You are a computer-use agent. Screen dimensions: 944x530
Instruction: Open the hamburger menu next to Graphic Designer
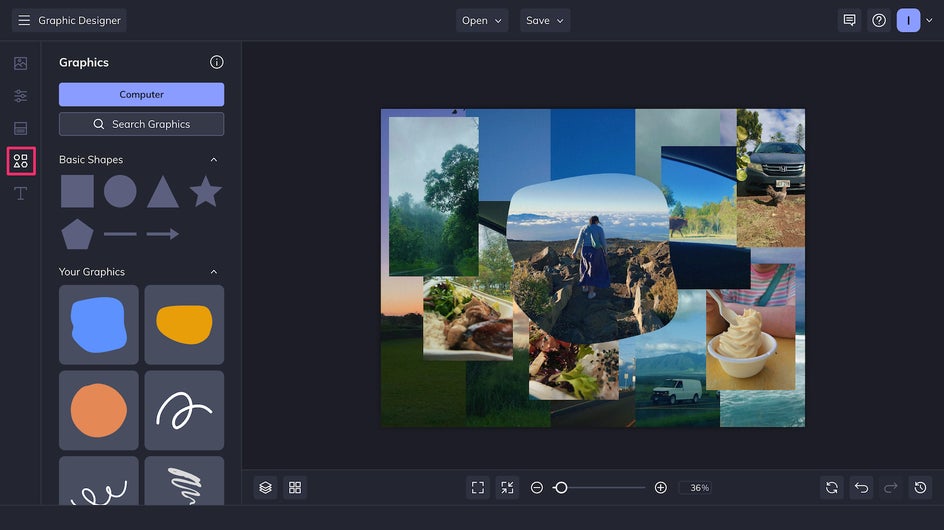click(x=24, y=20)
